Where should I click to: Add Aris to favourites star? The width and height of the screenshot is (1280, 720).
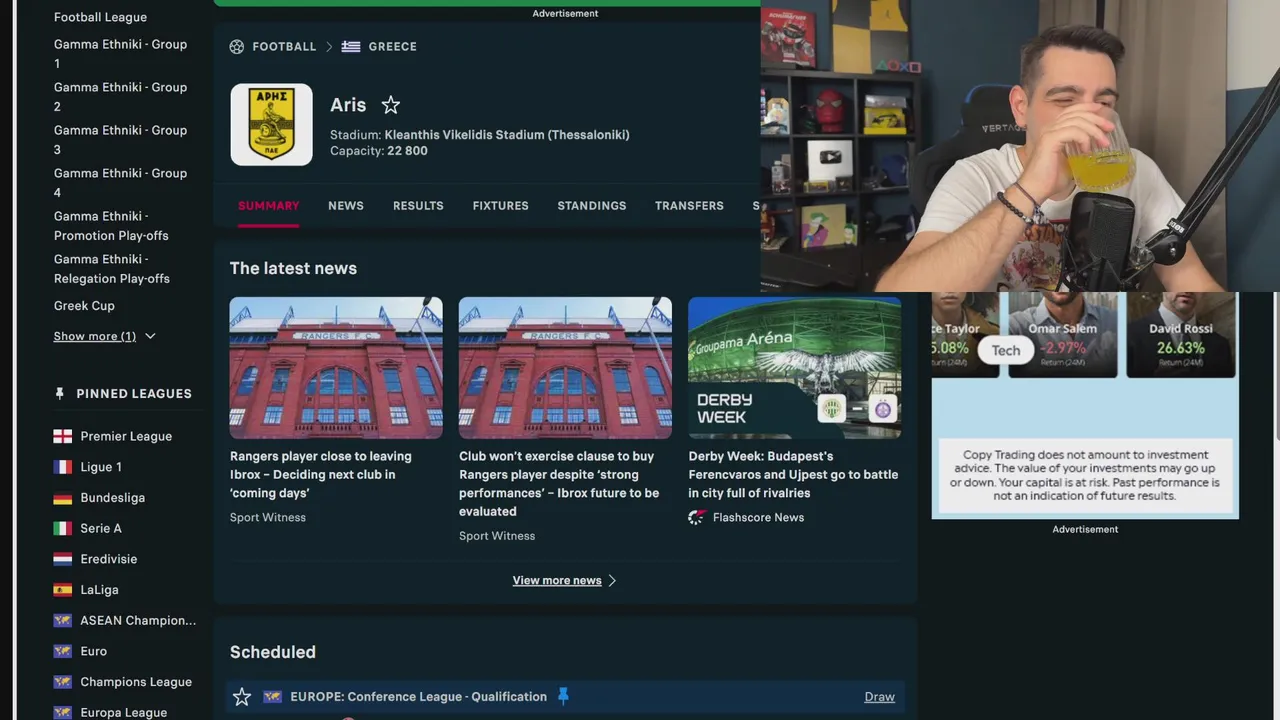391,105
